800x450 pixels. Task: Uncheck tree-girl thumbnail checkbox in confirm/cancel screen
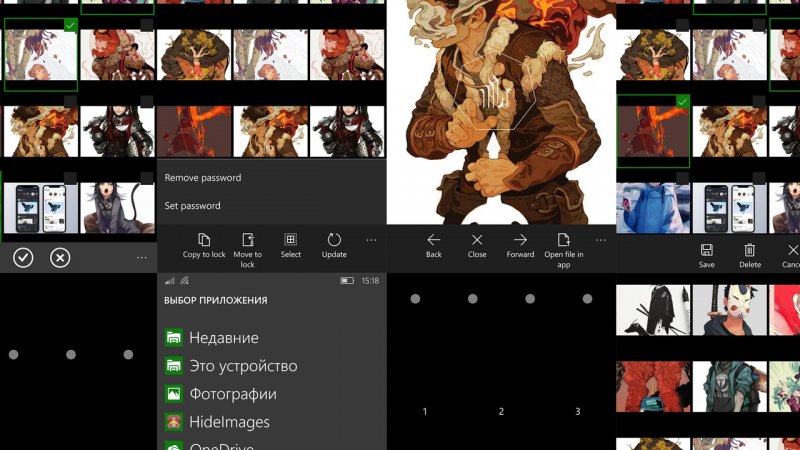(70, 25)
